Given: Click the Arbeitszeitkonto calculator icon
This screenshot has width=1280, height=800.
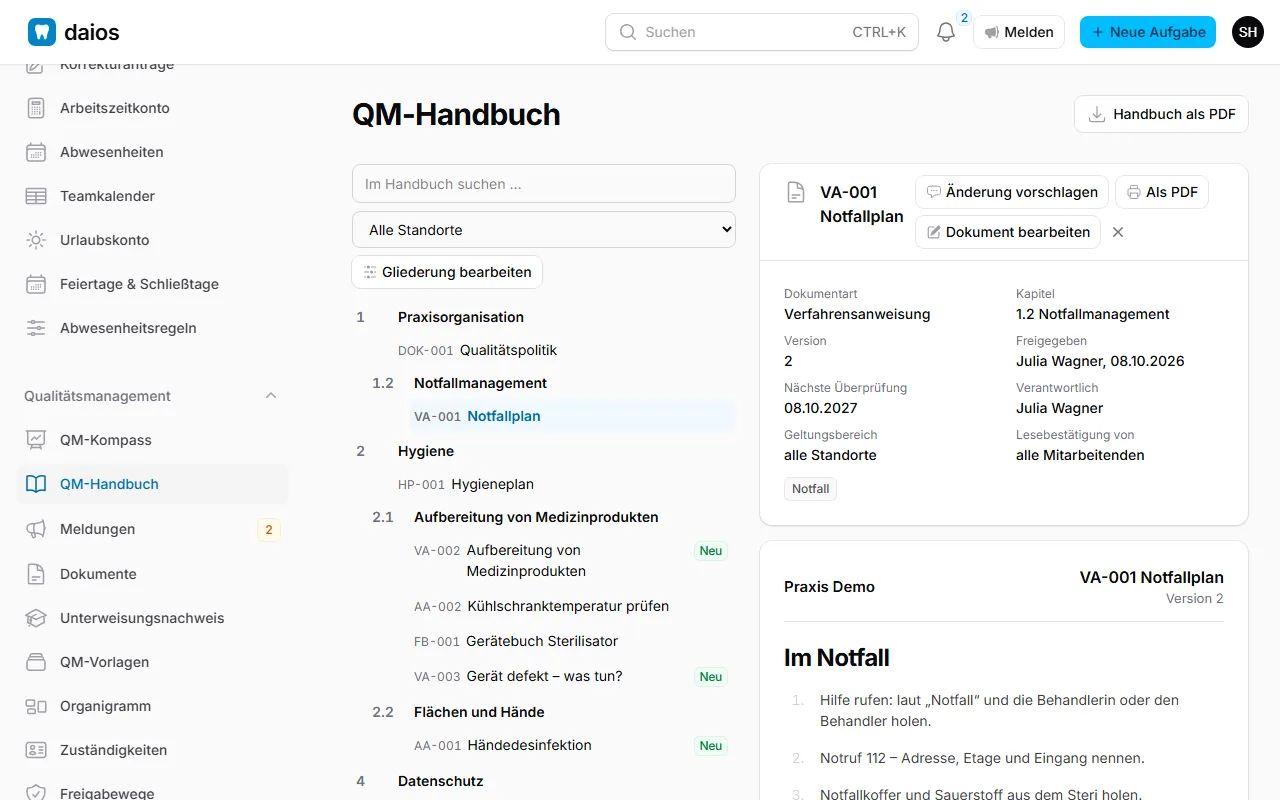Looking at the screenshot, I should pos(36,108).
